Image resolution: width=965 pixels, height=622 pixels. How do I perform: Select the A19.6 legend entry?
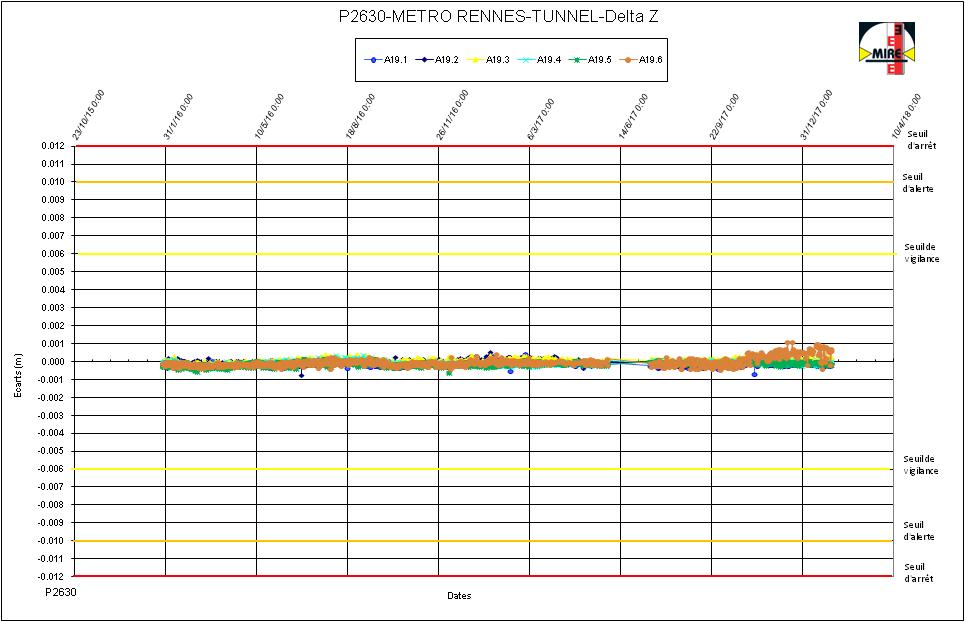[641, 60]
